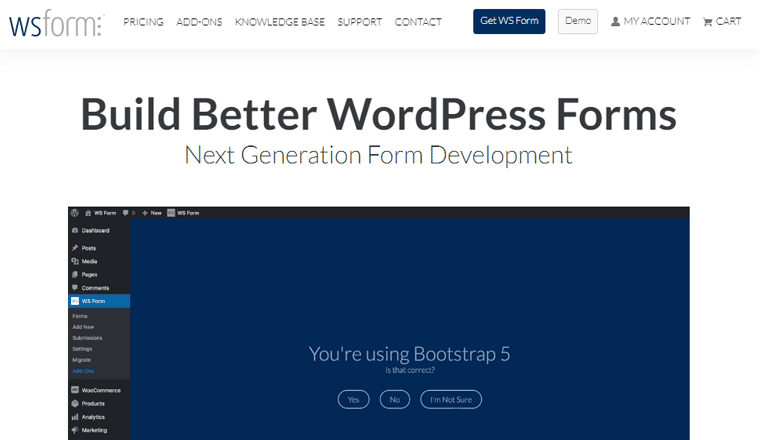This screenshot has width=760, height=440.
Task: Click the Posts pin icon
Action: [x=75, y=248]
